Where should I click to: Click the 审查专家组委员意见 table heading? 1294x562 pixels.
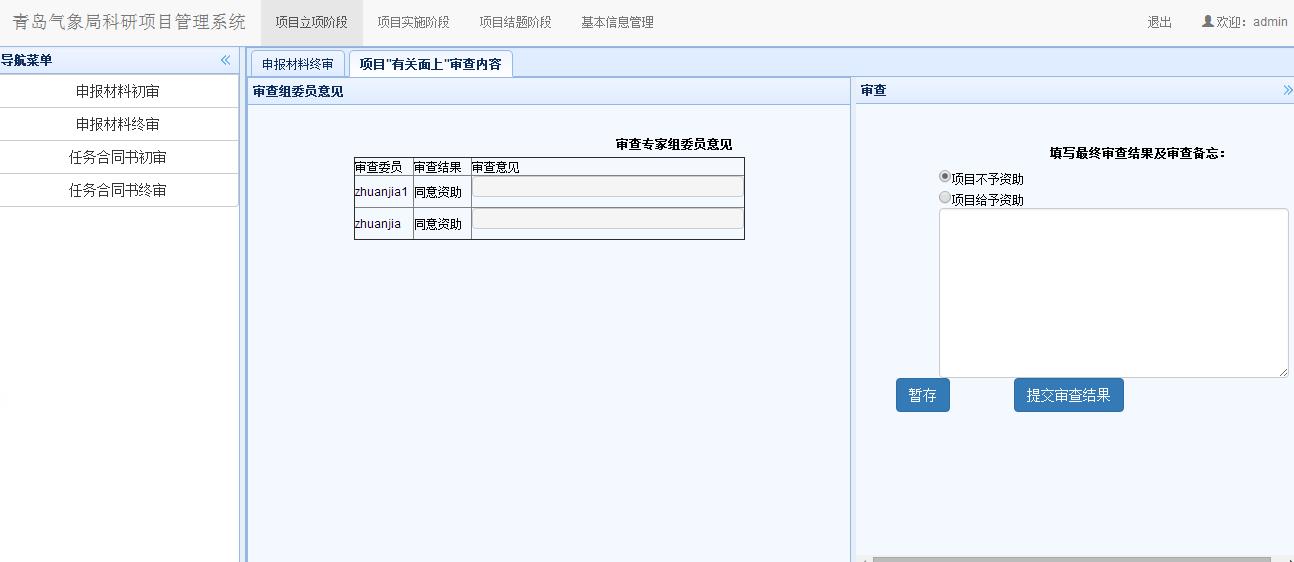coord(674,145)
